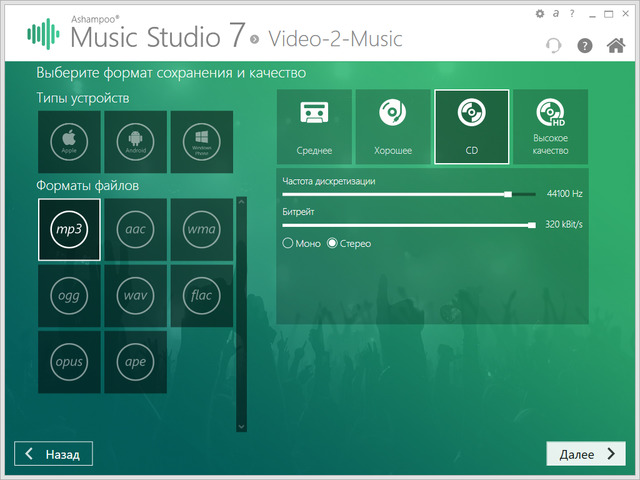
Task: Pick the aac file format
Action: coord(135,229)
